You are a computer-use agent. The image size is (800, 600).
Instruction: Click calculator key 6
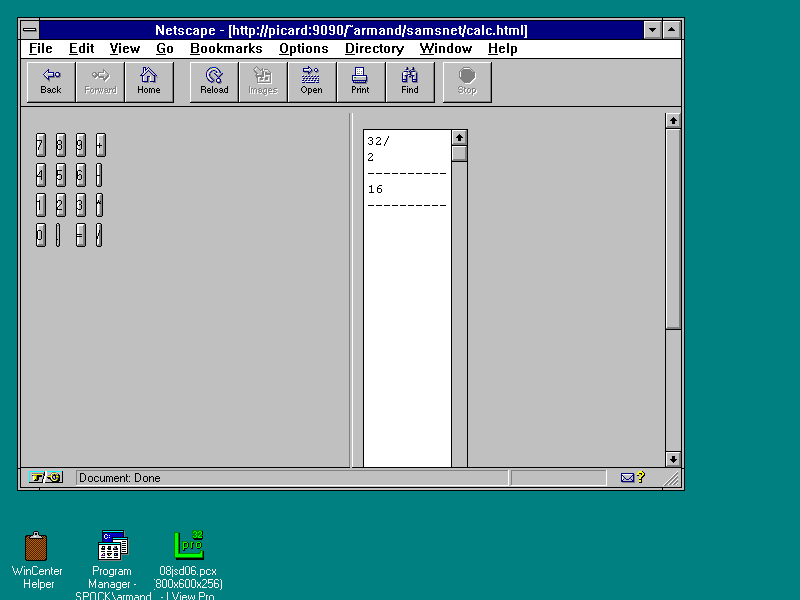[x=81, y=175]
